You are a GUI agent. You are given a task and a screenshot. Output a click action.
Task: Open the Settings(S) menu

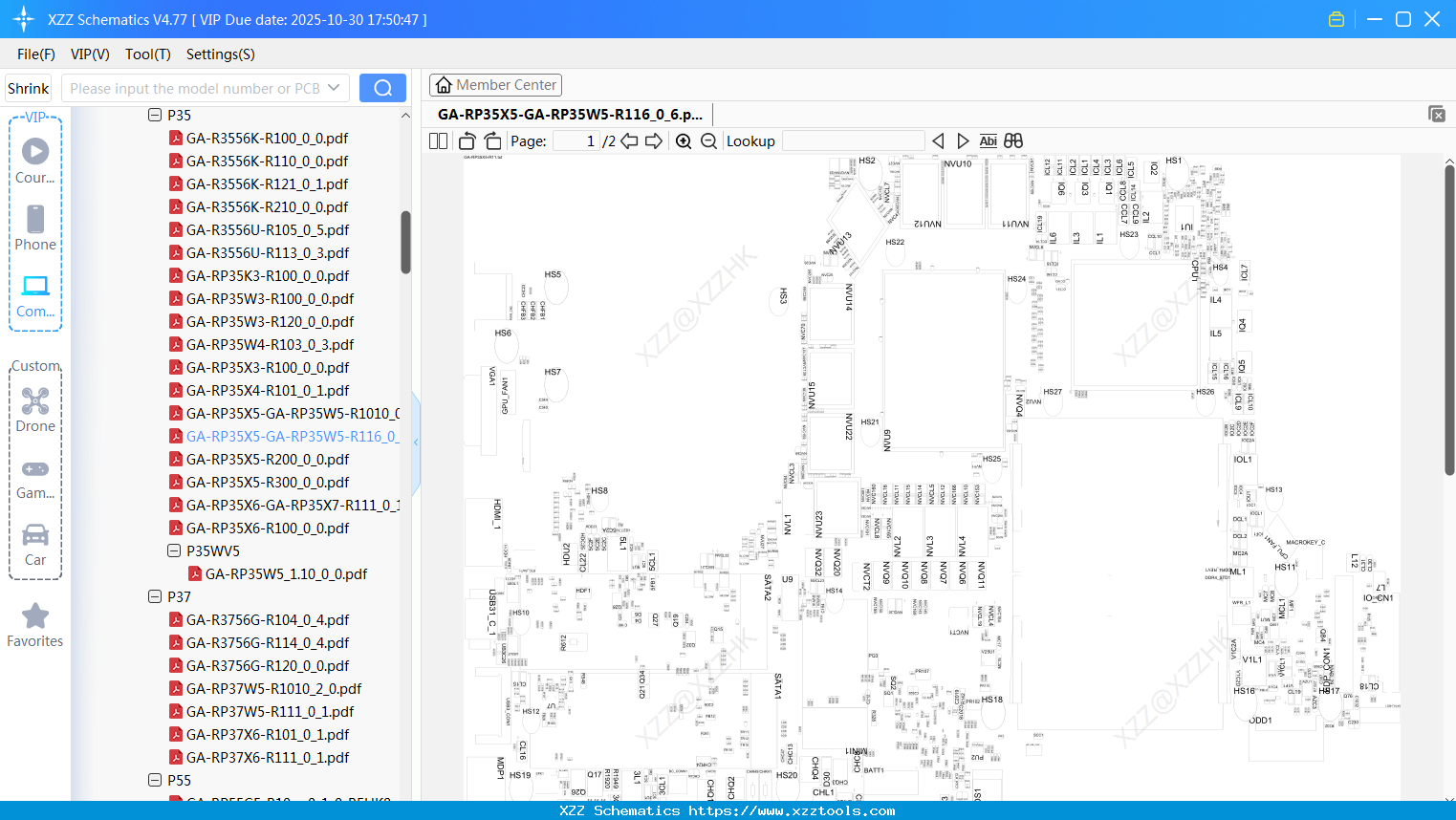pos(221,54)
